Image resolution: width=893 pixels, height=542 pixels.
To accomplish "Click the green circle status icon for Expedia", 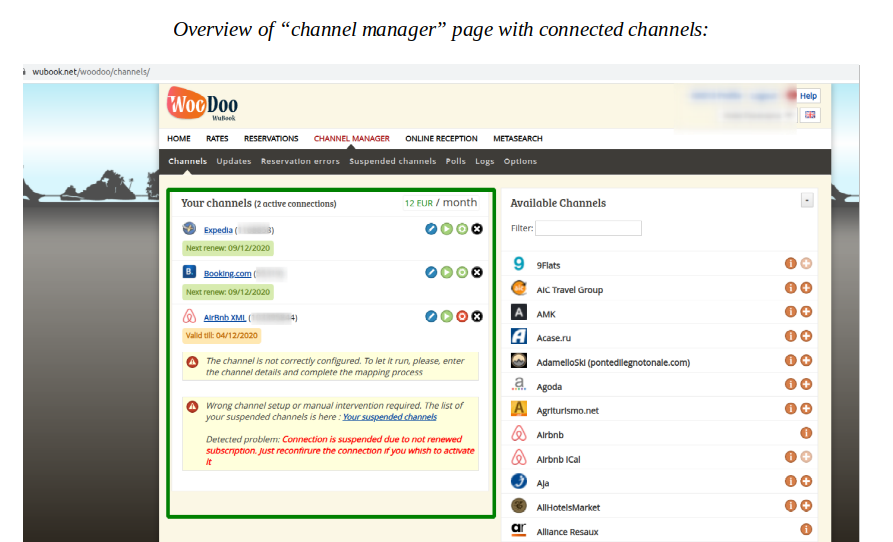I will coord(462,229).
